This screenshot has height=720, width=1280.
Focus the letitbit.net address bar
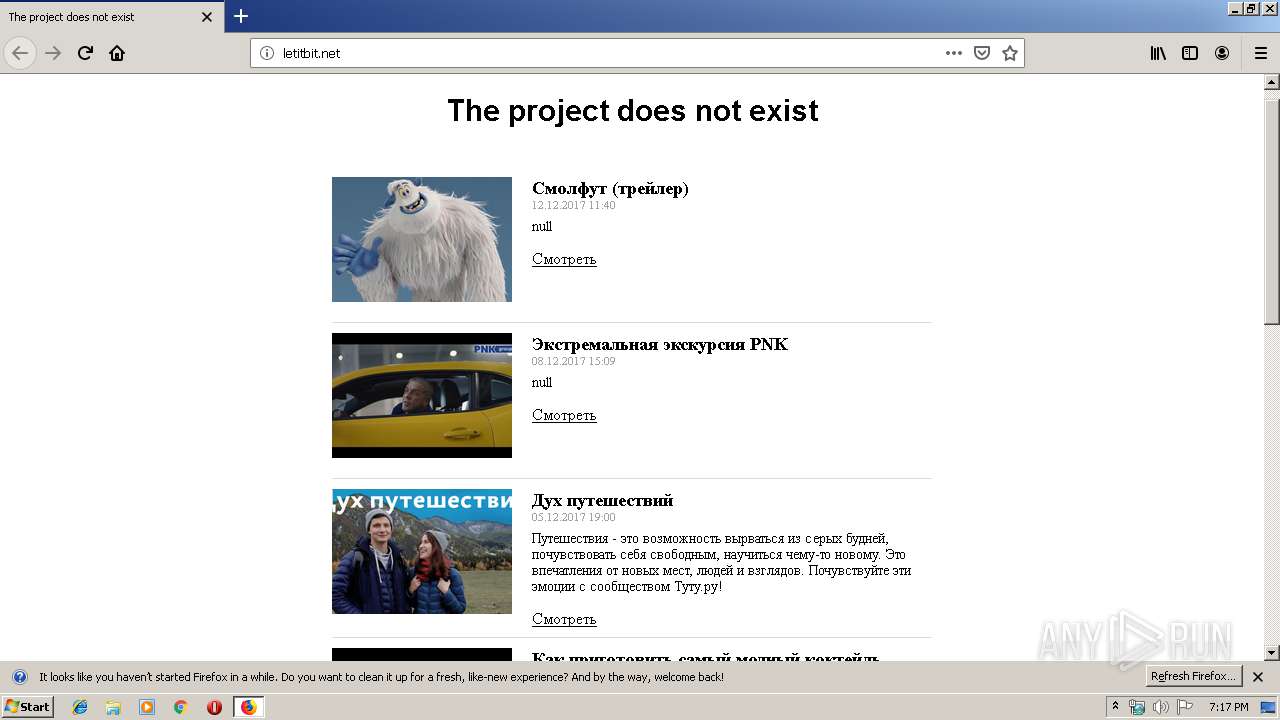637,53
